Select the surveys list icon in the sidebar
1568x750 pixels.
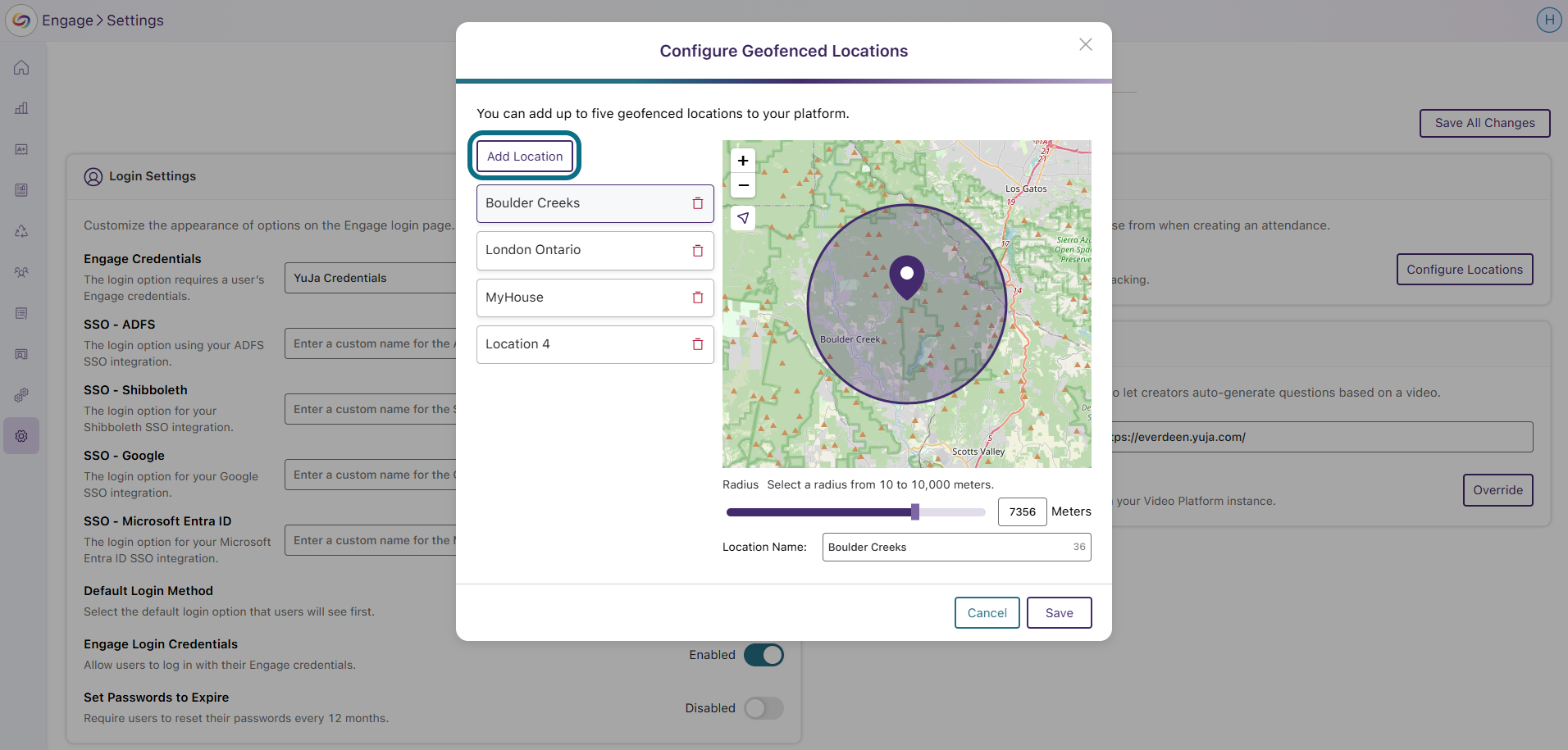coord(21,313)
